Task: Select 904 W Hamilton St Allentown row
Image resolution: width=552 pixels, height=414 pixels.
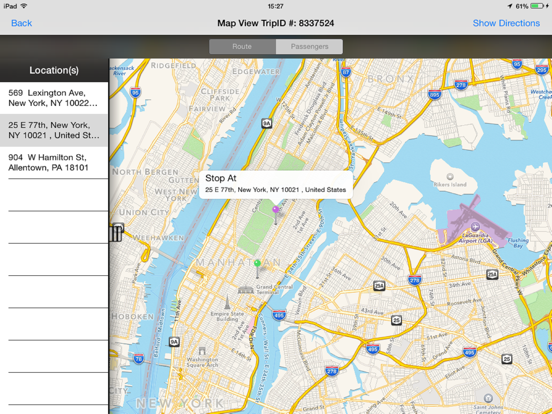Action: tap(54, 162)
